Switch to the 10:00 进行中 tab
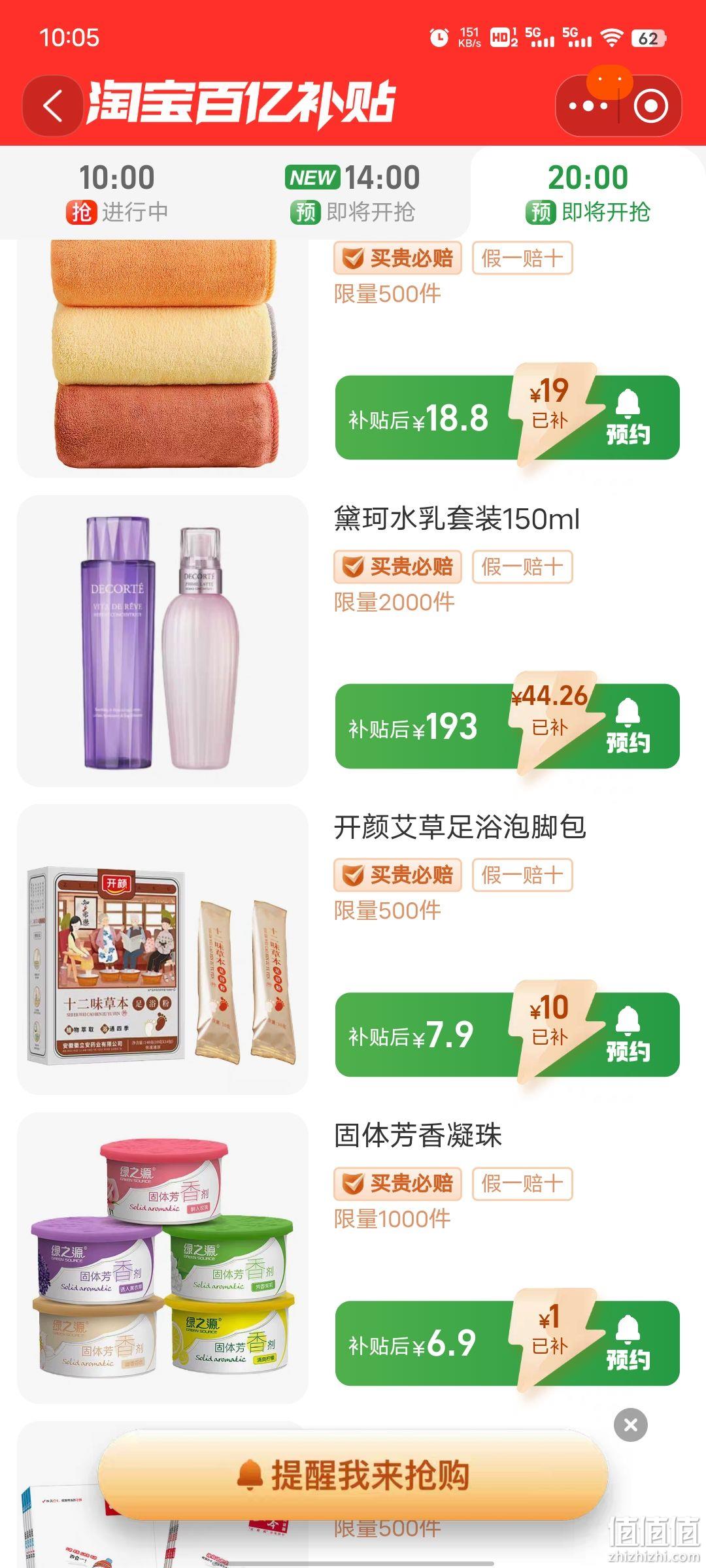This screenshot has width=706, height=1568. coord(117,193)
